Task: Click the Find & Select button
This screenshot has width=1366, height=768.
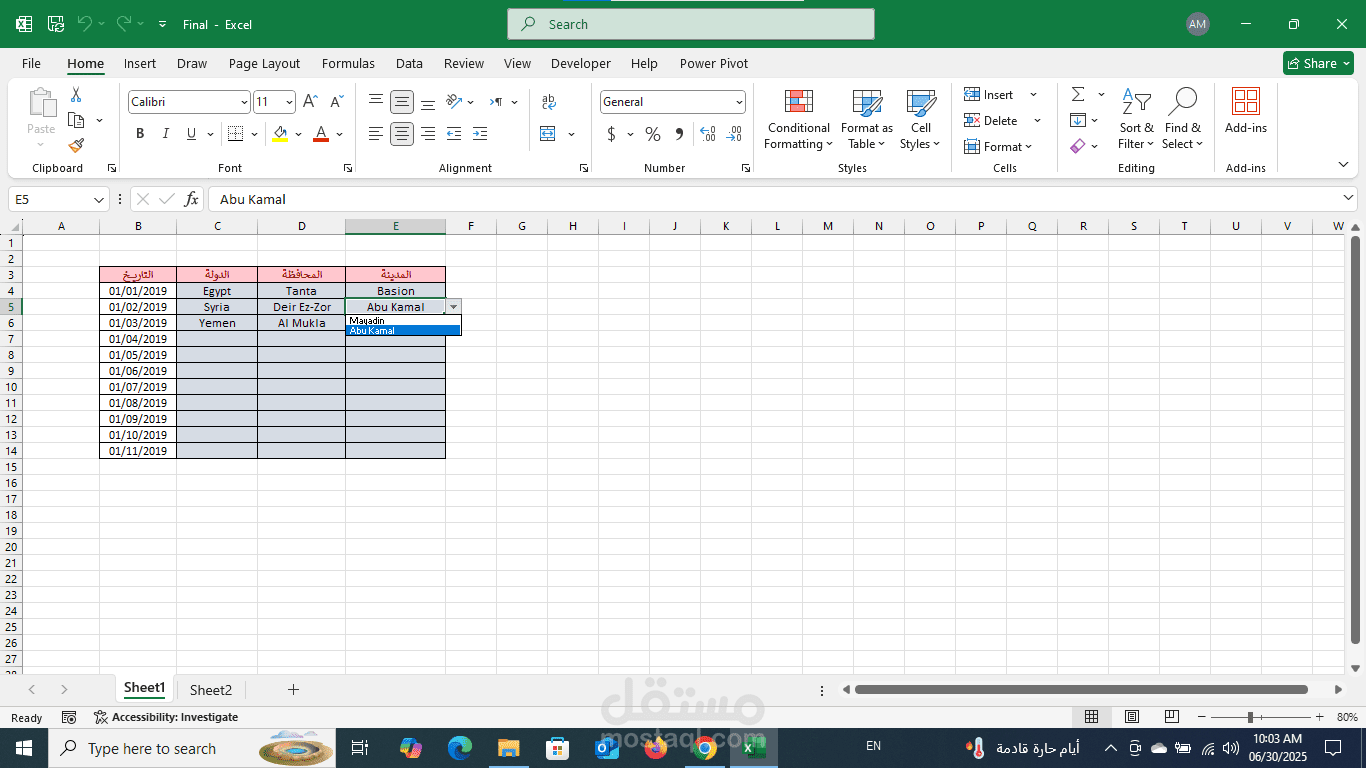Action: (x=1183, y=118)
